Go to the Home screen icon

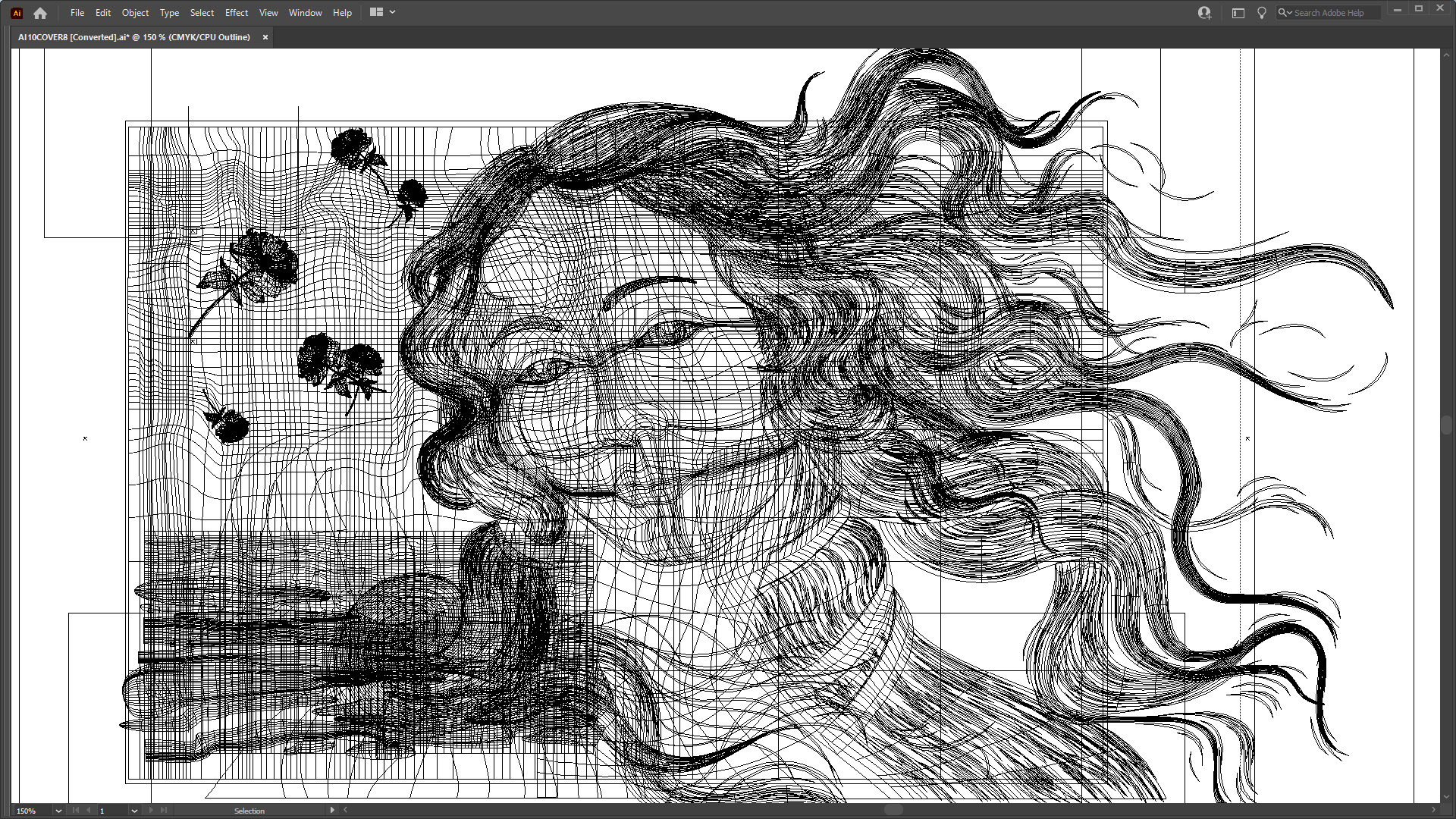click(x=40, y=13)
